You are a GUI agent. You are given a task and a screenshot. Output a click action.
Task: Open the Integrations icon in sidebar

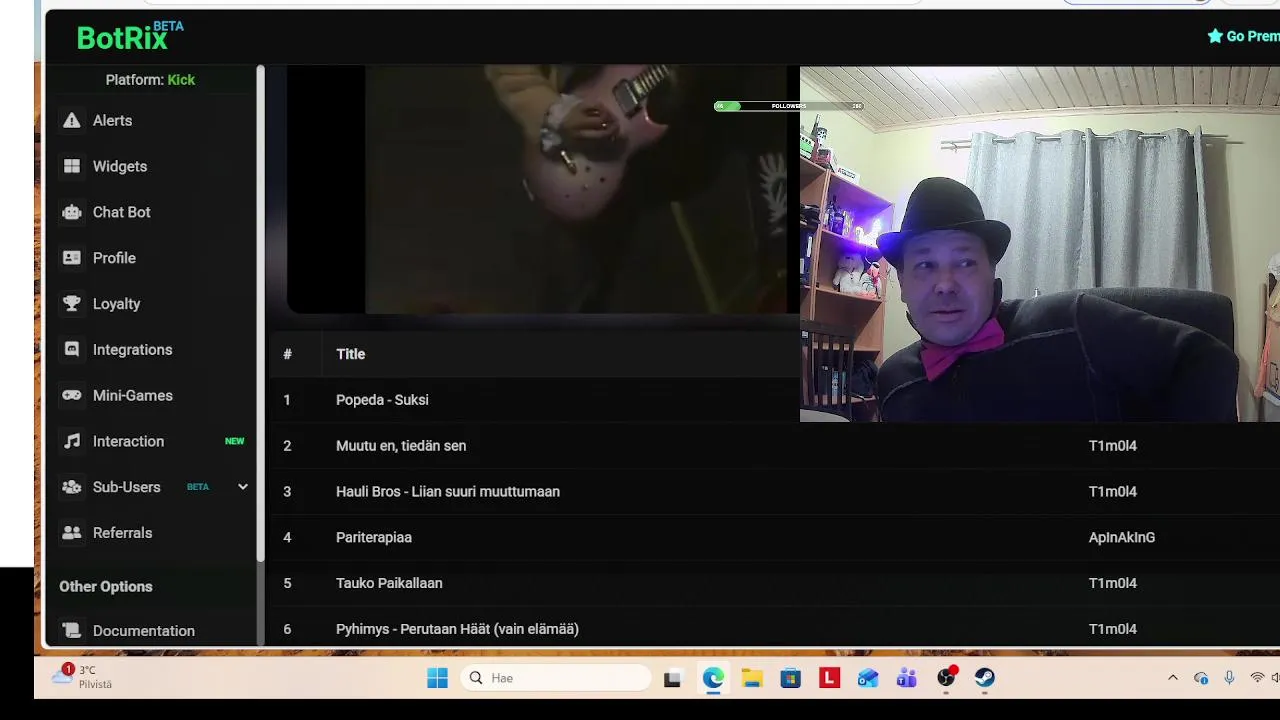[71, 350]
